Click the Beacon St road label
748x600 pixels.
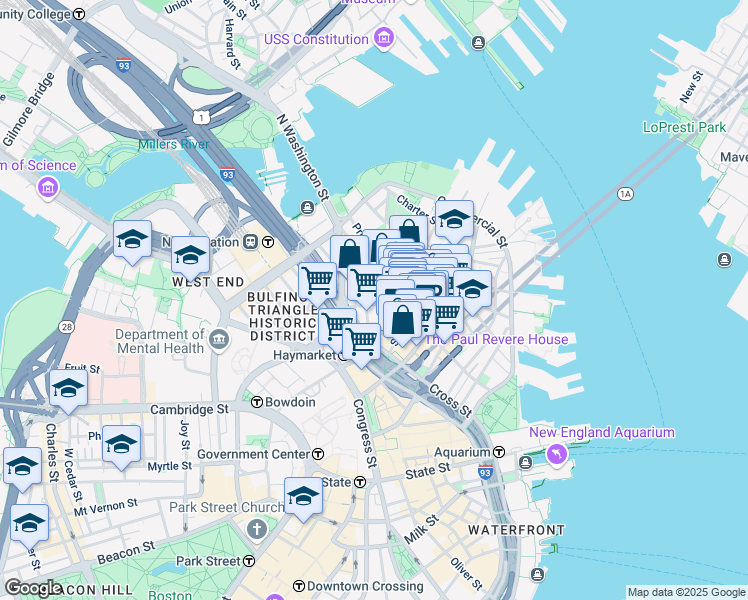point(126,553)
